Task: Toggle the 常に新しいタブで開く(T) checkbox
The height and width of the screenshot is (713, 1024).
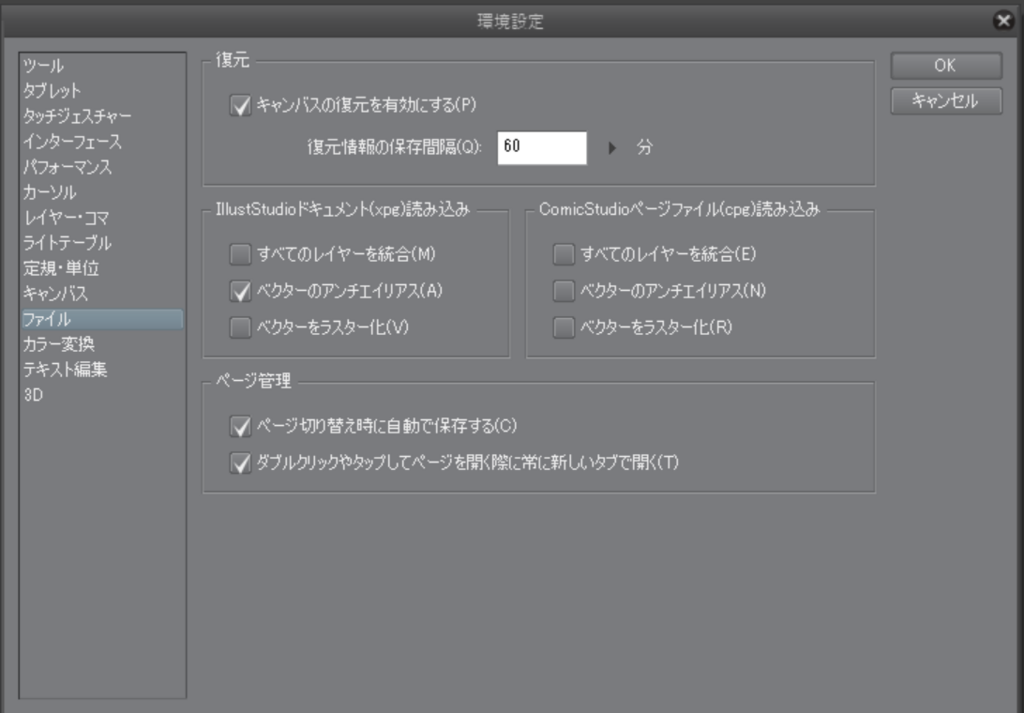Action: (x=240, y=464)
